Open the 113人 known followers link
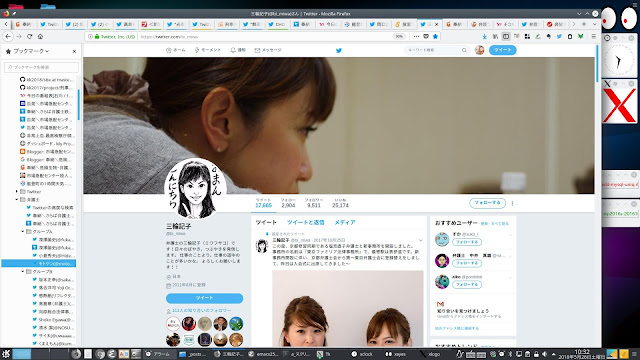 pos(202,311)
